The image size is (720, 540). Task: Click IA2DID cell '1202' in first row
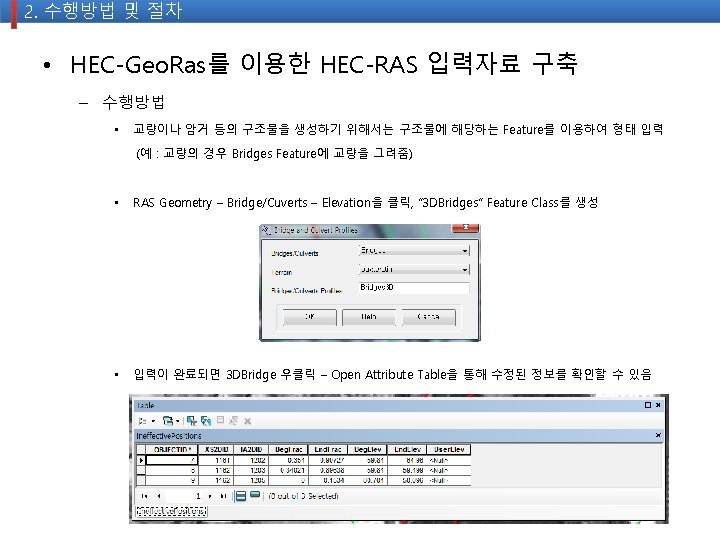pyautogui.click(x=251, y=460)
